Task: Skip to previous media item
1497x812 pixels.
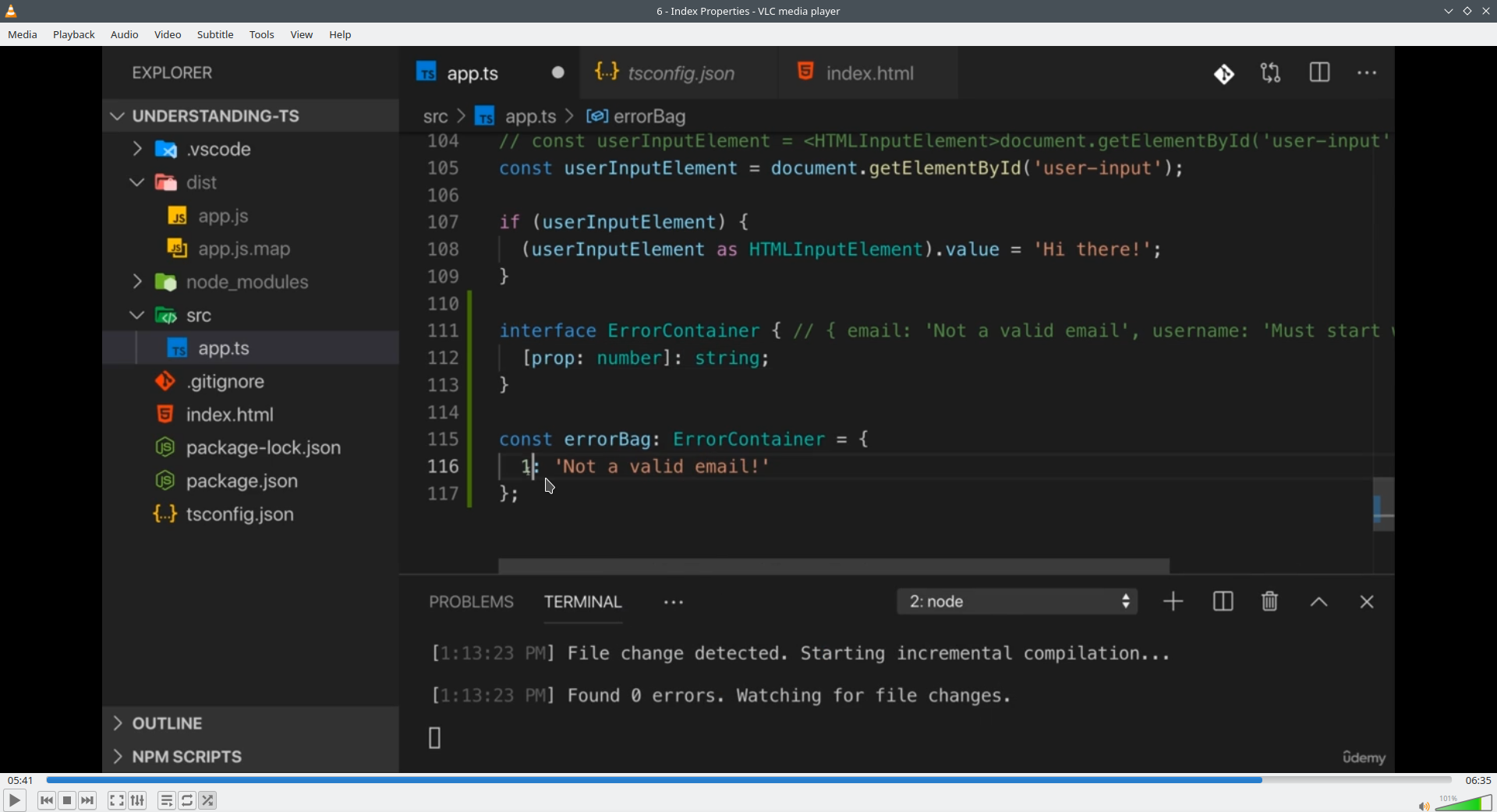Action: pyautogui.click(x=47, y=800)
